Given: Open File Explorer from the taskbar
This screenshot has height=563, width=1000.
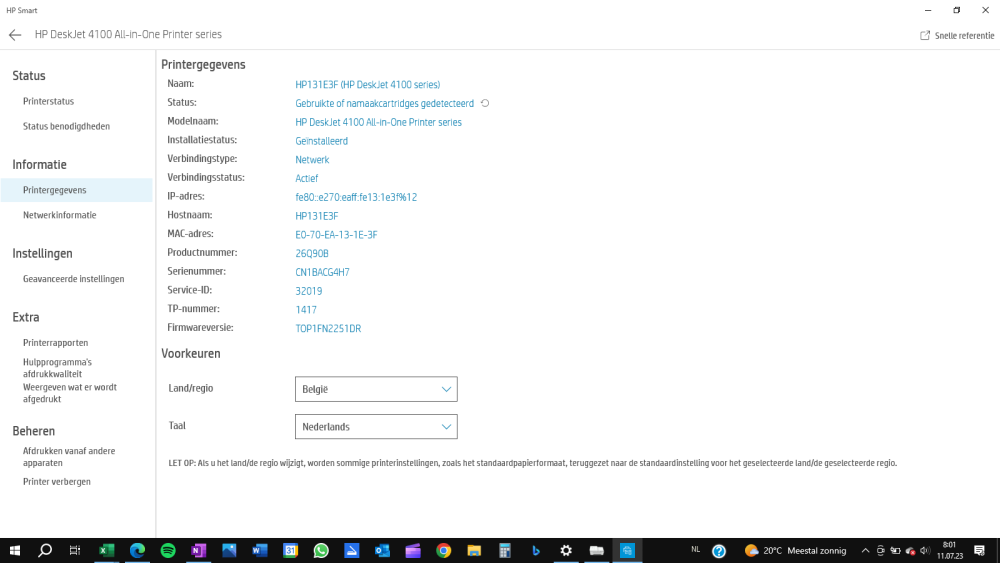Looking at the screenshot, I should 474,550.
